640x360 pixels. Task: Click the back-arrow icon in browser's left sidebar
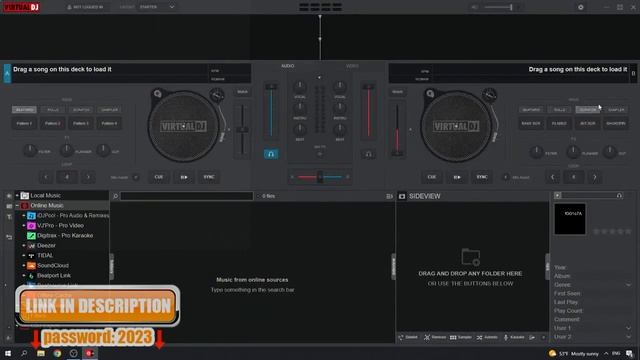click(9, 237)
